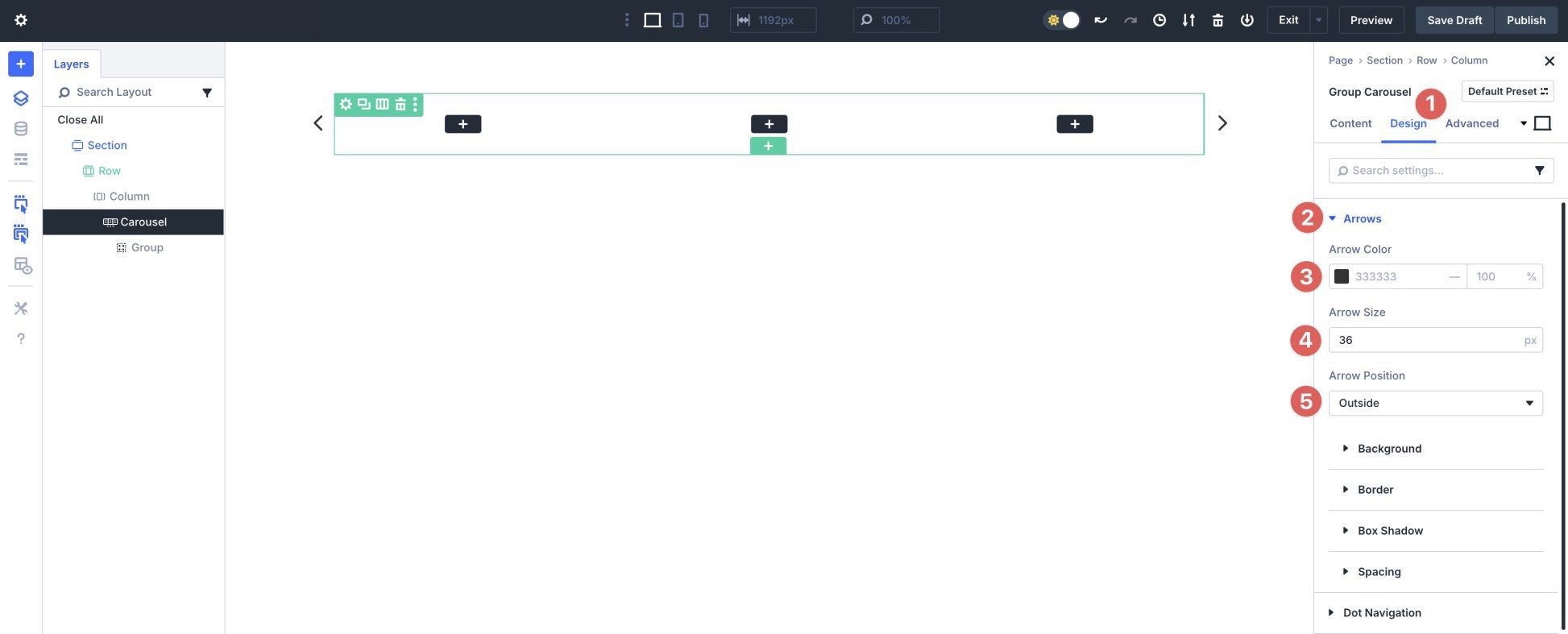Open the Arrow Position dropdown
The height and width of the screenshot is (634, 1568).
click(x=1435, y=403)
